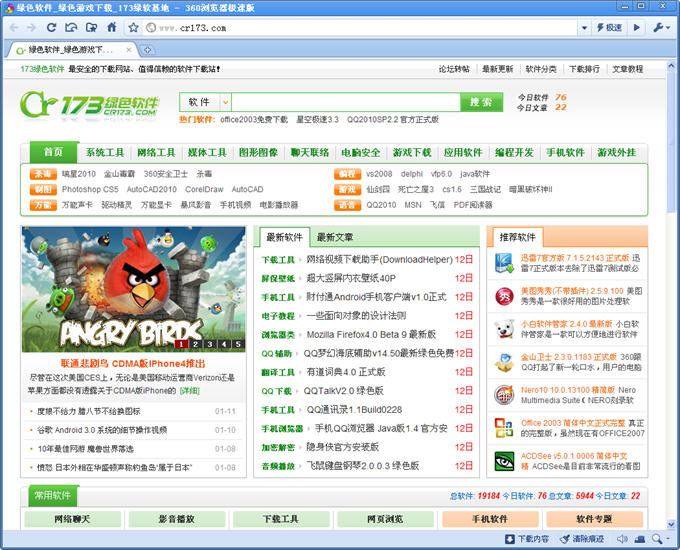Click the 软件专题 category button
The width and height of the screenshot is (680, 550).
(594, 519)
